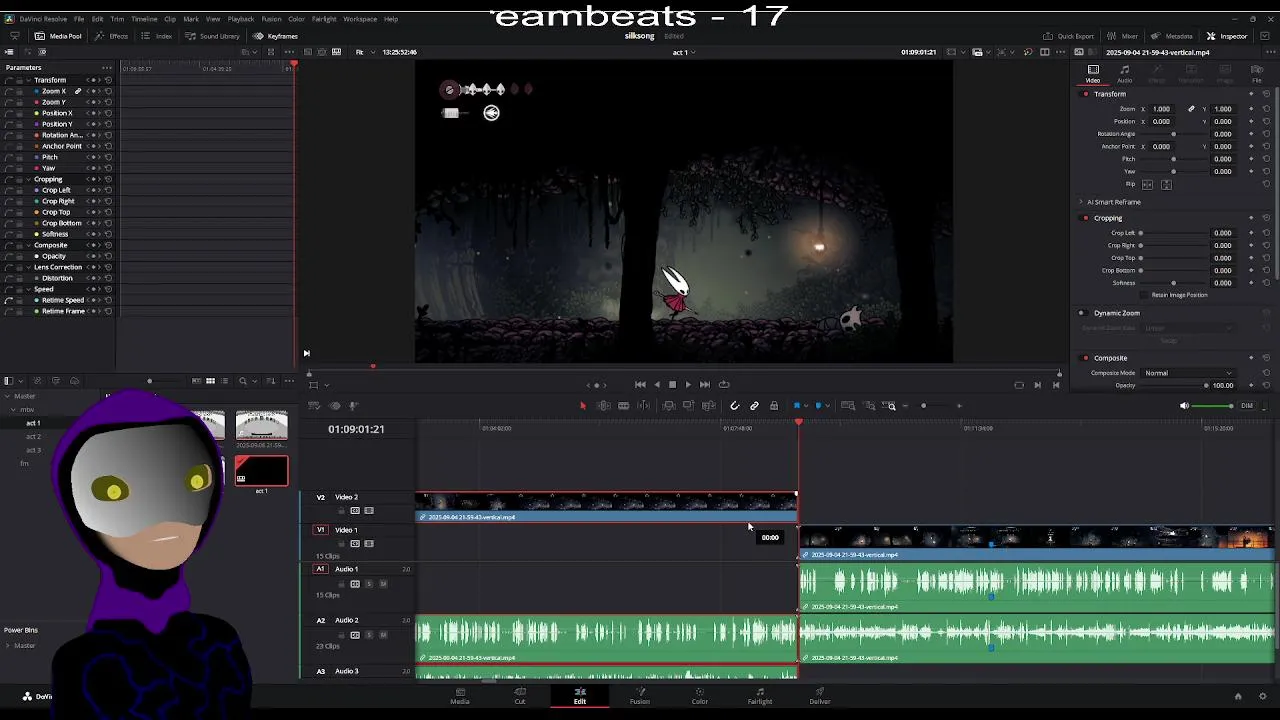Click the Insert Clip icon in toolbar

click(x=669, y=406)
